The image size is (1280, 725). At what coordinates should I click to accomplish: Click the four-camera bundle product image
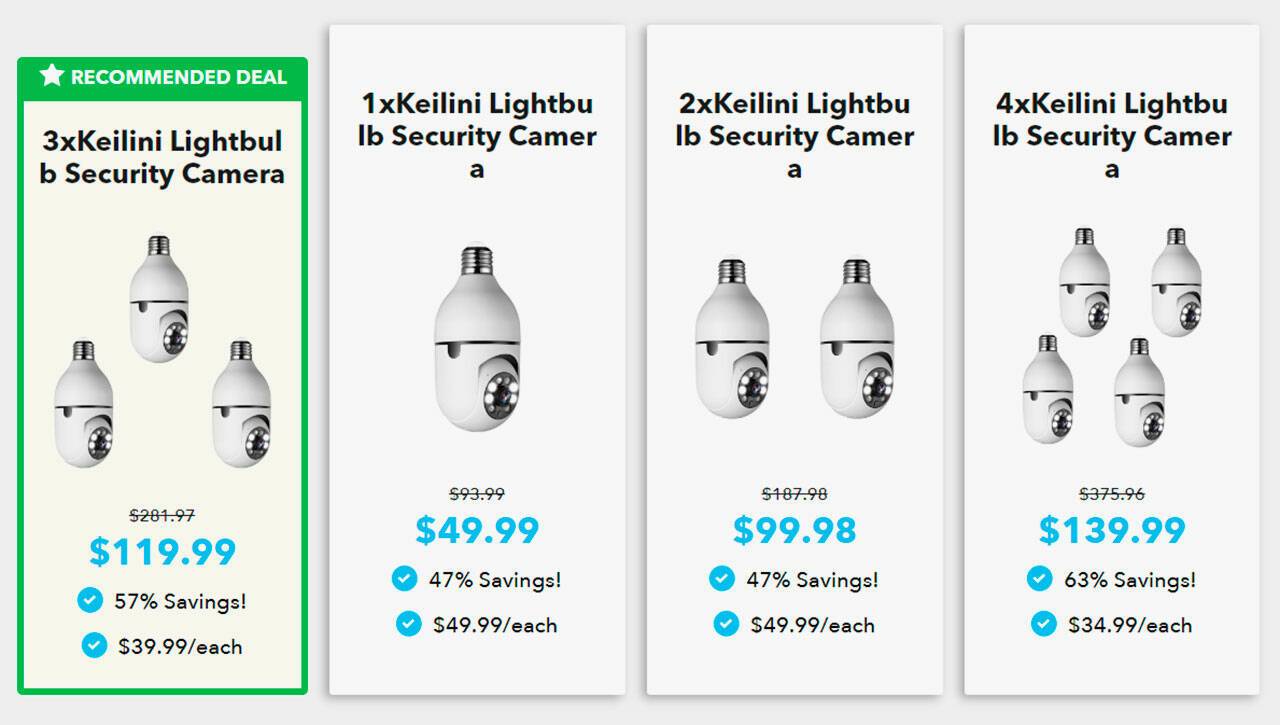click(1112, 336)
